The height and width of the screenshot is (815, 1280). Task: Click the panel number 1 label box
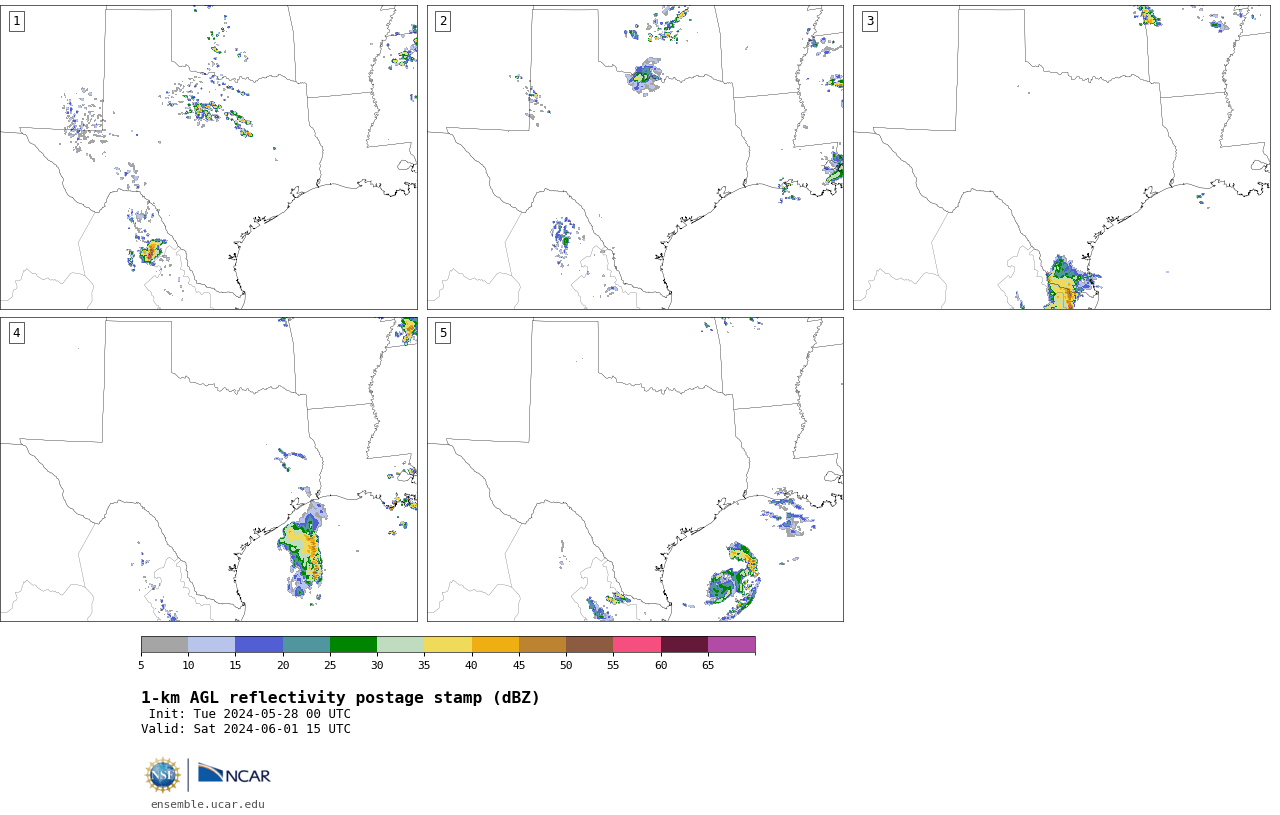[x=17, y=21]
